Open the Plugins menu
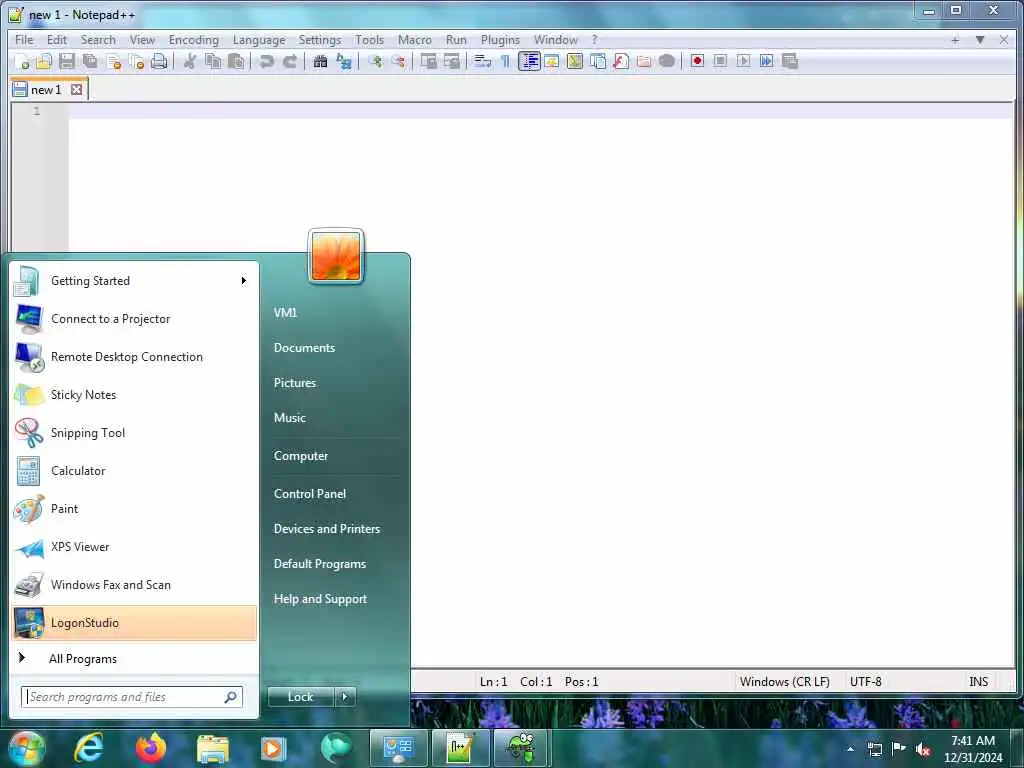The height and width of the screenshot is (768, 1024). point(500,40)
